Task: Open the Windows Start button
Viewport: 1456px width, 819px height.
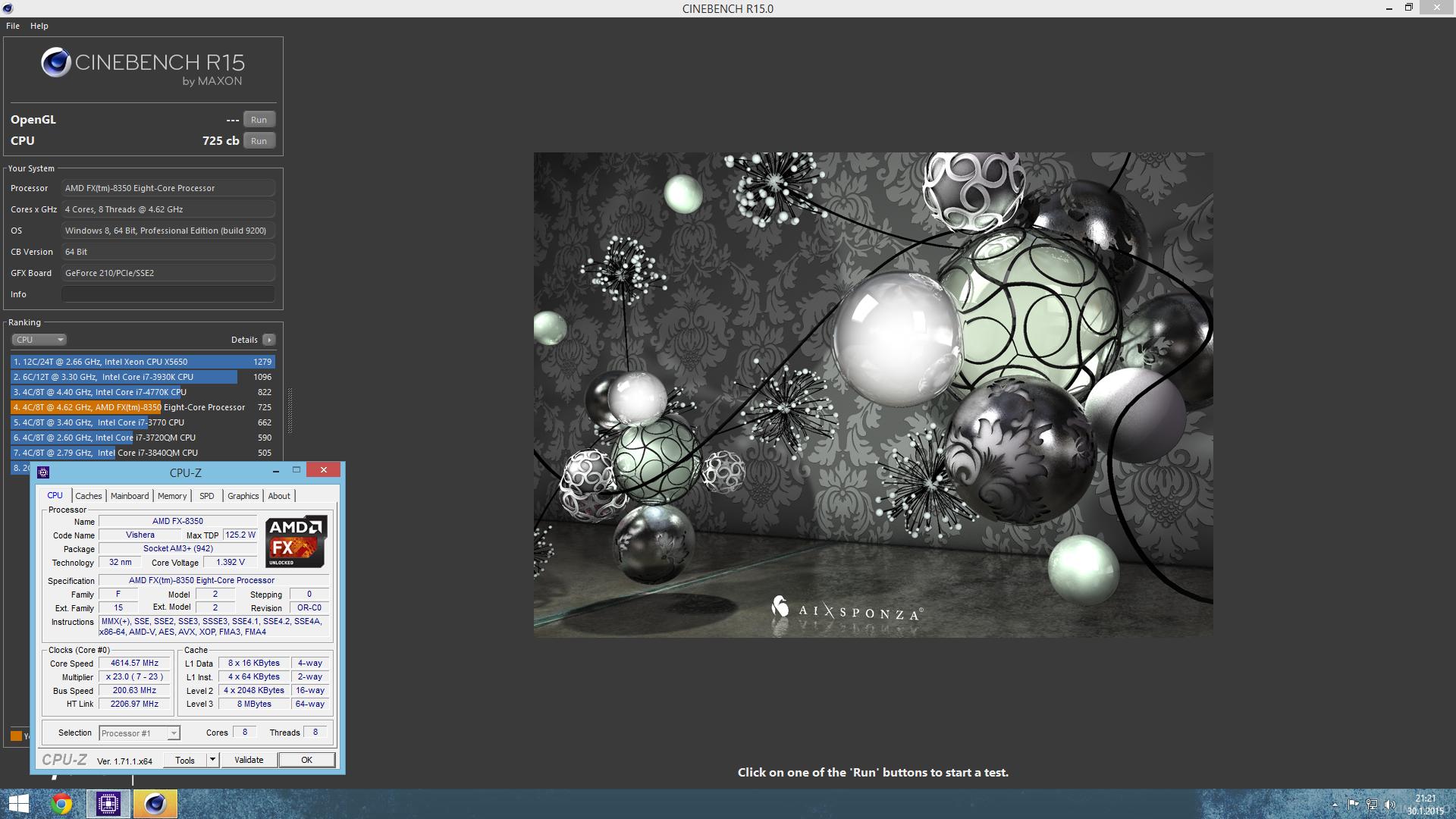Action: tap(18, 804)
